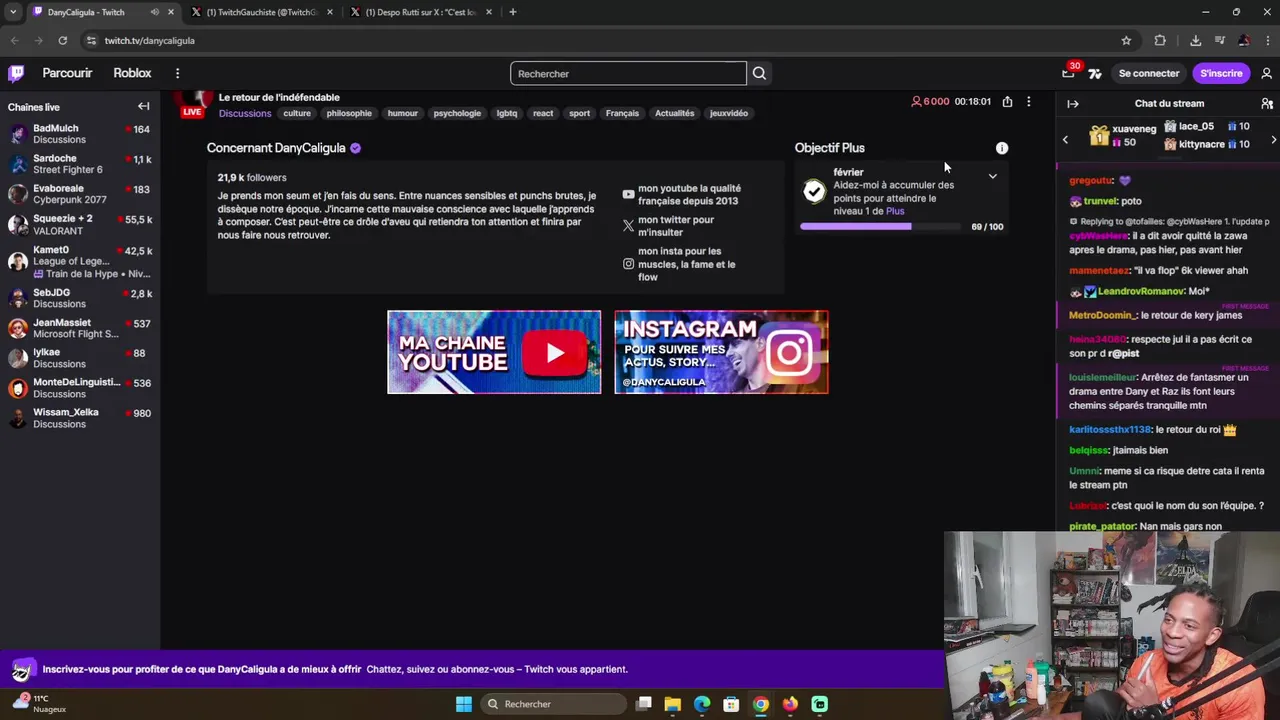Open Firefox from taskbar
The image size is (1280, 720).
pyautogui.click(x=790, y=704)
